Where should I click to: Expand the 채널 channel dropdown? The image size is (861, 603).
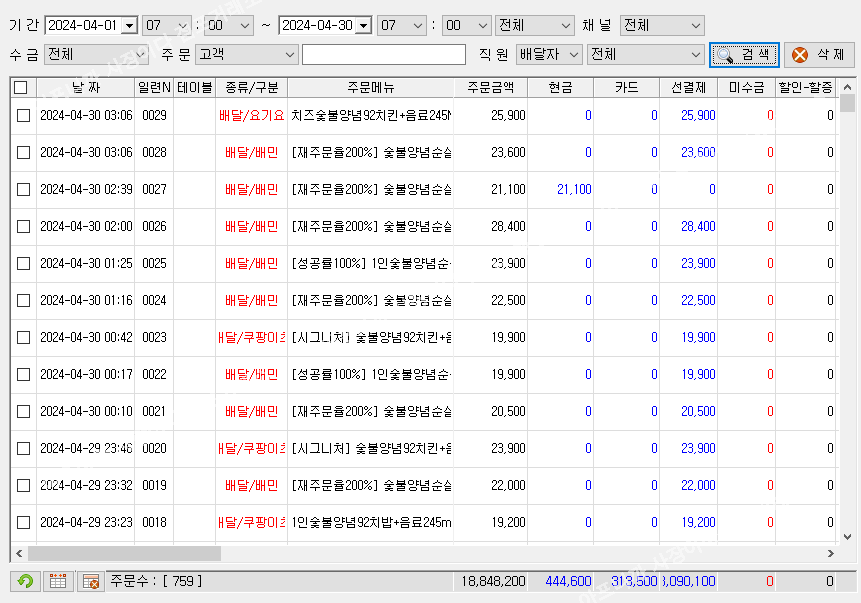[x=695, y=25]
